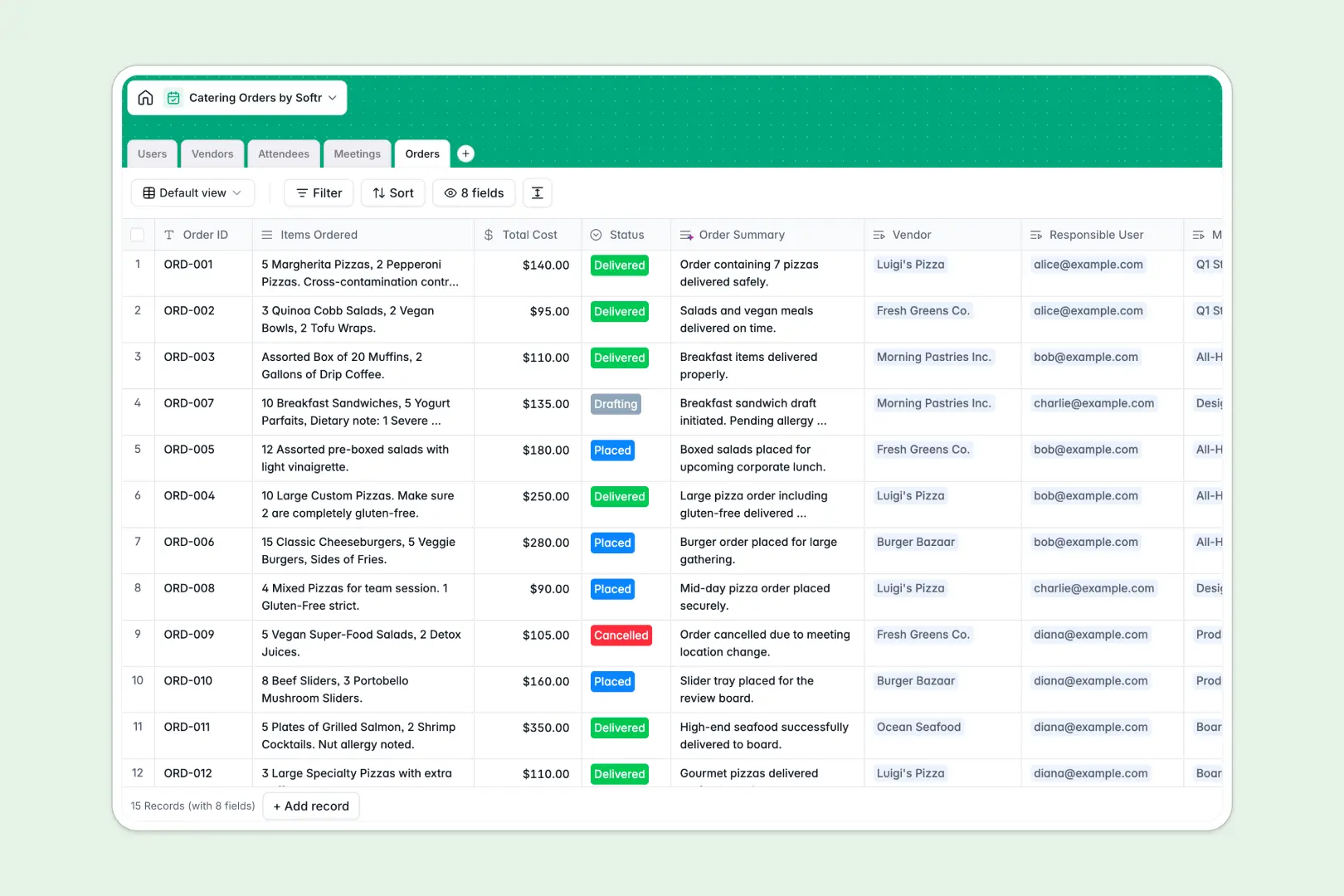Click the home icon in the header
This screenshot has height=896, width=1344.
pos(145,97)
